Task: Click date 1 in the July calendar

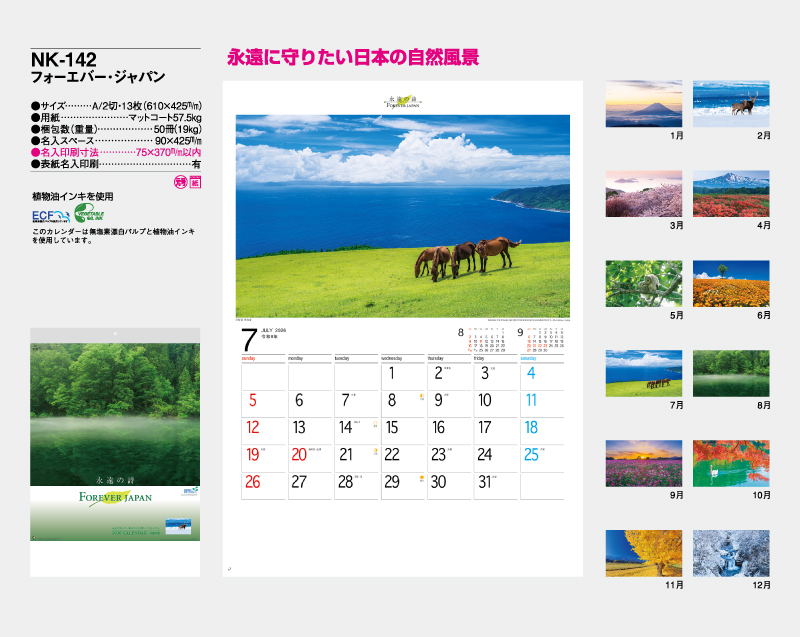Action: (391, 373)
